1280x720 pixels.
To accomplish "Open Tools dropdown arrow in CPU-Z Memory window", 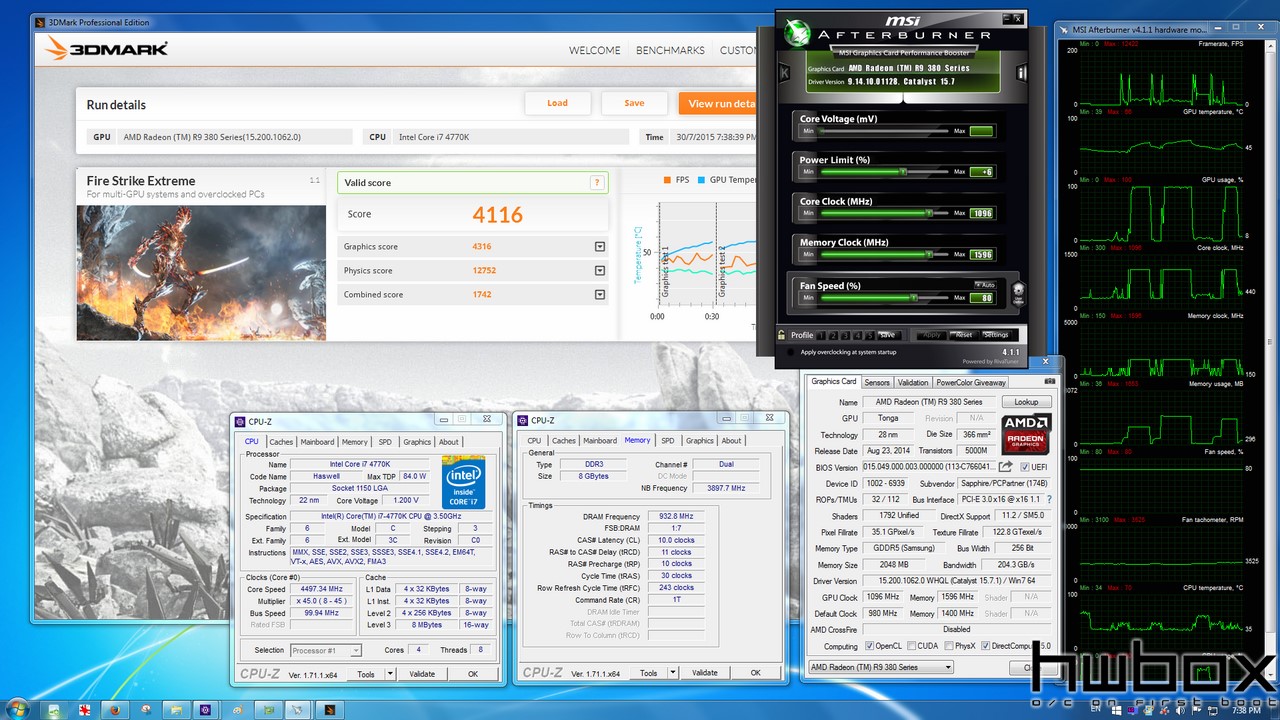I will (671, 673).
